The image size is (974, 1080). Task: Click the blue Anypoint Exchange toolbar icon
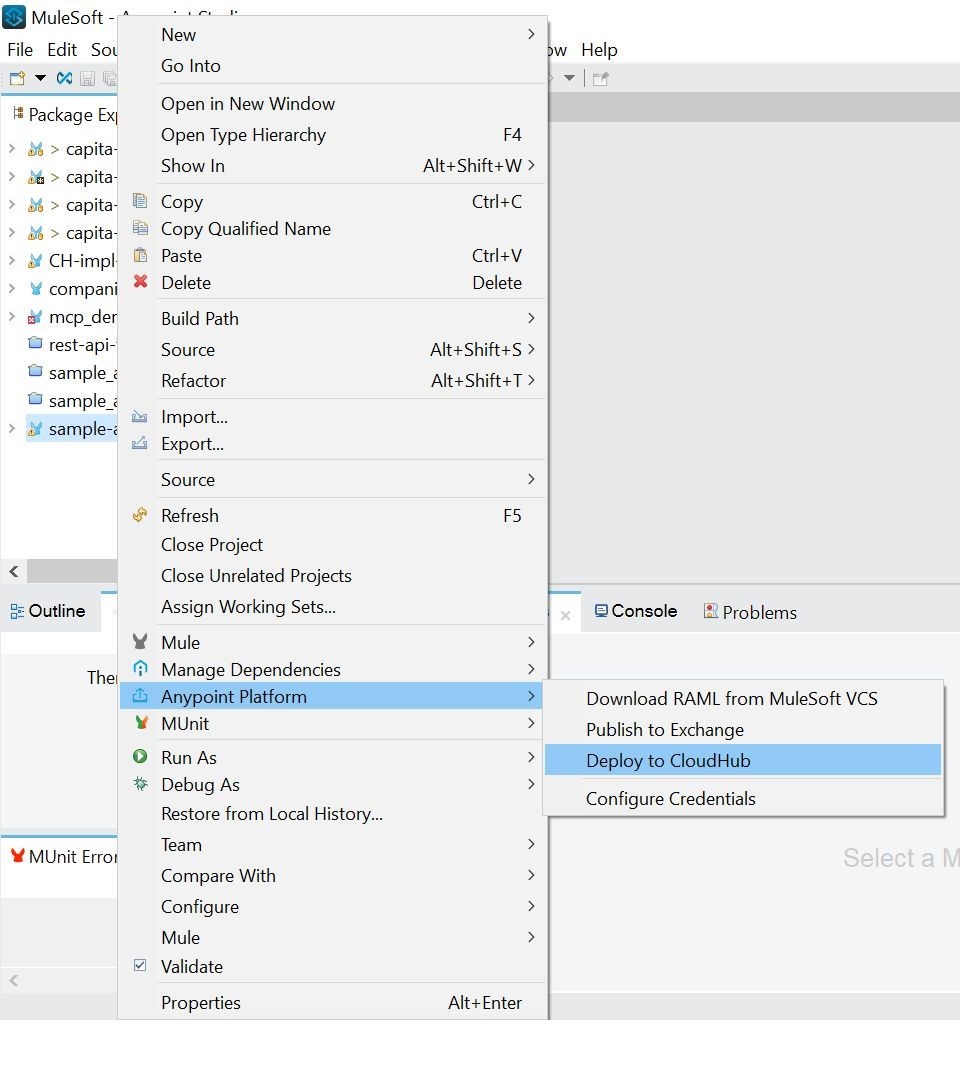pos(64,79)
